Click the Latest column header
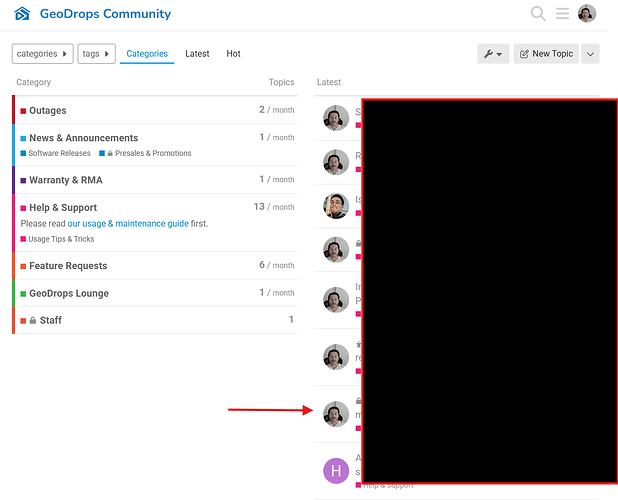Viewport: 618px width, 500px height. [x=329, y=82]
